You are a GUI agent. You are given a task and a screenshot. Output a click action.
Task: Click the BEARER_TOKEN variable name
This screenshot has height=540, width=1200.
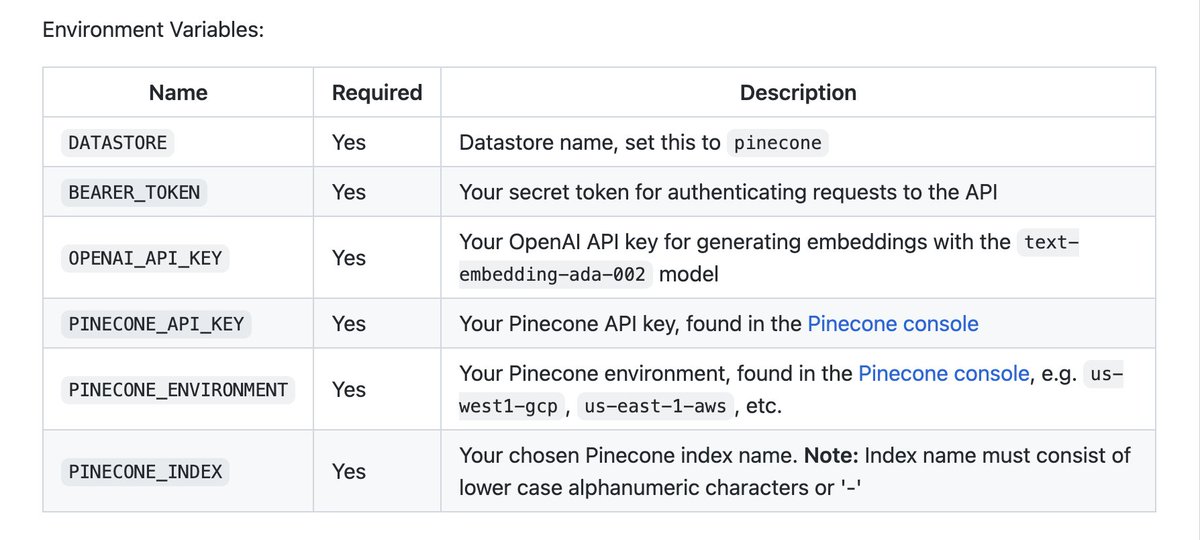point(133,192)
